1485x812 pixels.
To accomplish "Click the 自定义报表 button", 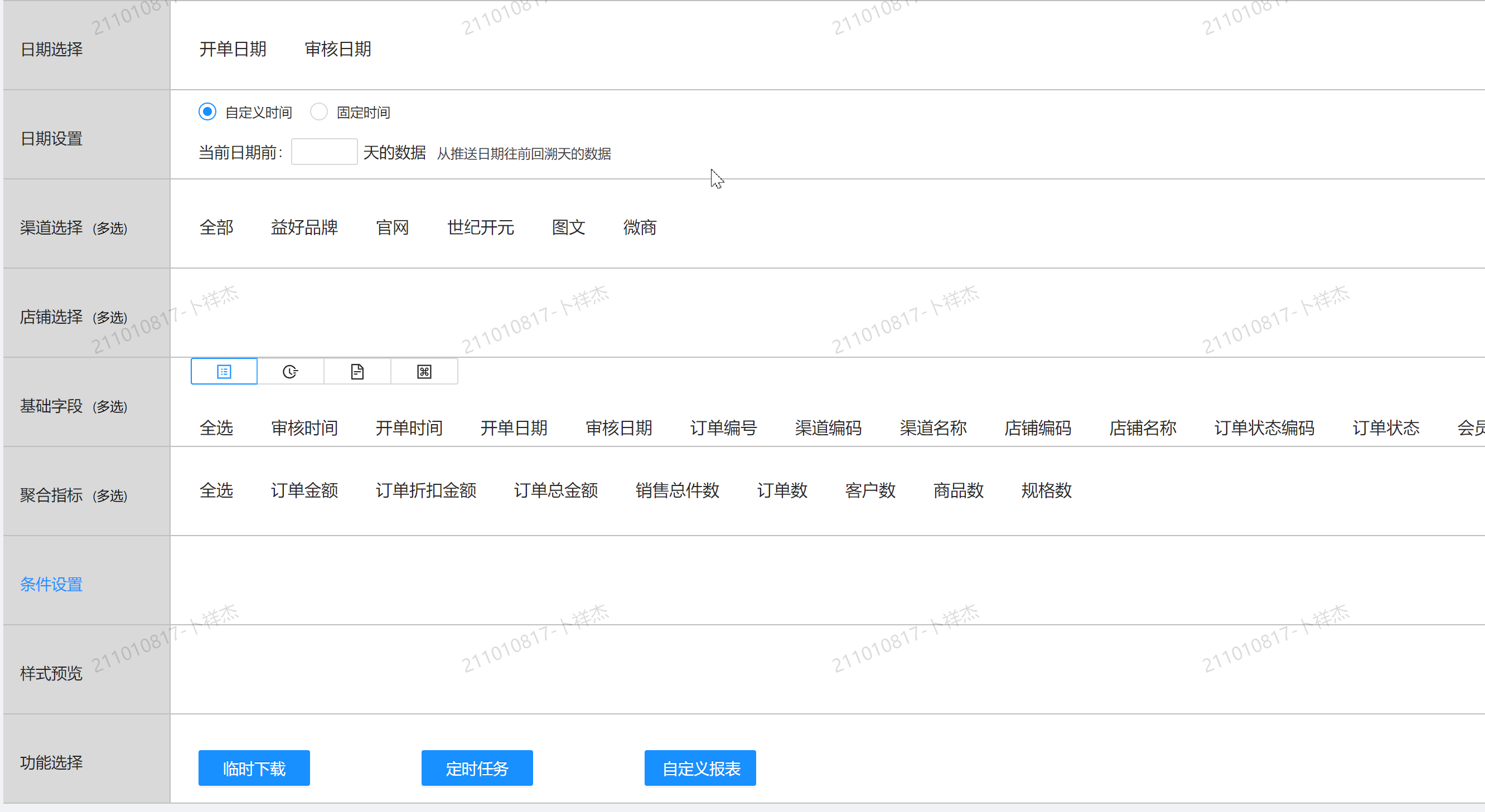I will (700, 768).
